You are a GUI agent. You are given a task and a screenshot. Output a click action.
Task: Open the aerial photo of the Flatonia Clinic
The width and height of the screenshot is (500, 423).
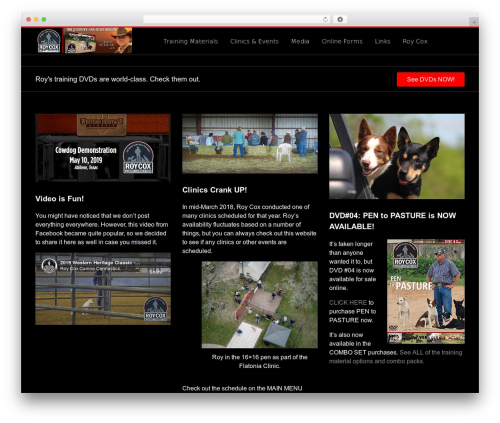[x=260, y=305]
